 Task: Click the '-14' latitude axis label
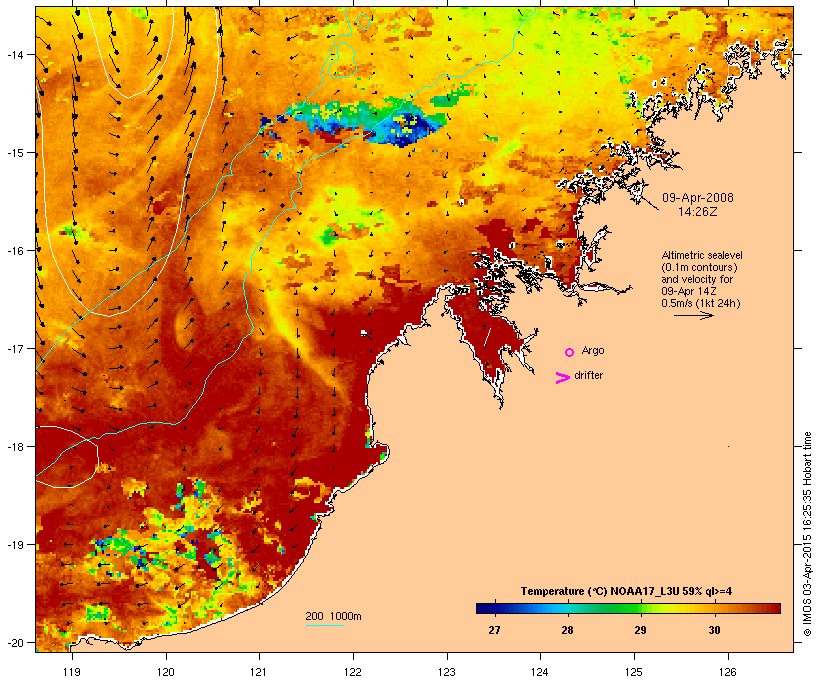(x=14, y=54)
